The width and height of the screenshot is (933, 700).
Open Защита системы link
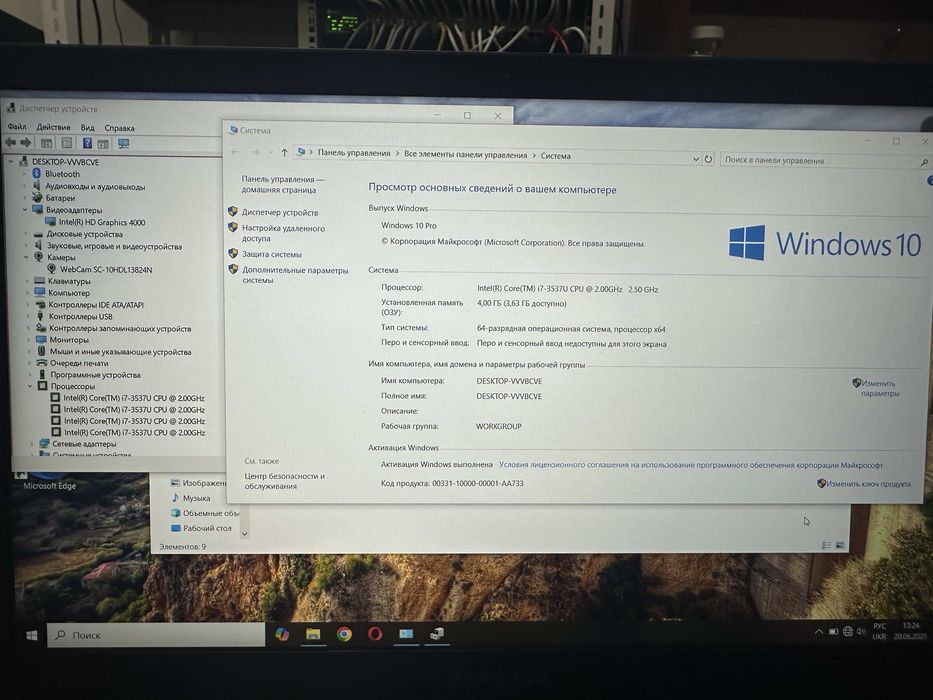[271, 254]
